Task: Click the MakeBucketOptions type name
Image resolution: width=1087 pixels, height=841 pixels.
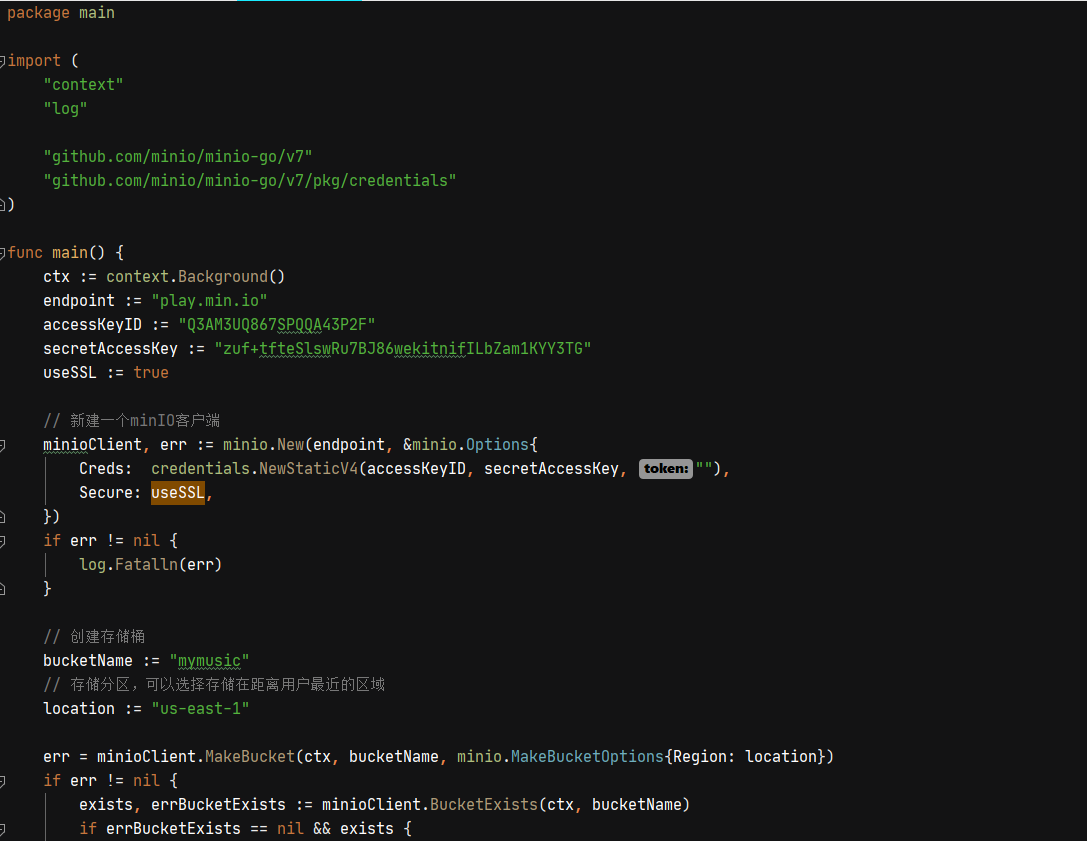Action: [x=587, y=756]
